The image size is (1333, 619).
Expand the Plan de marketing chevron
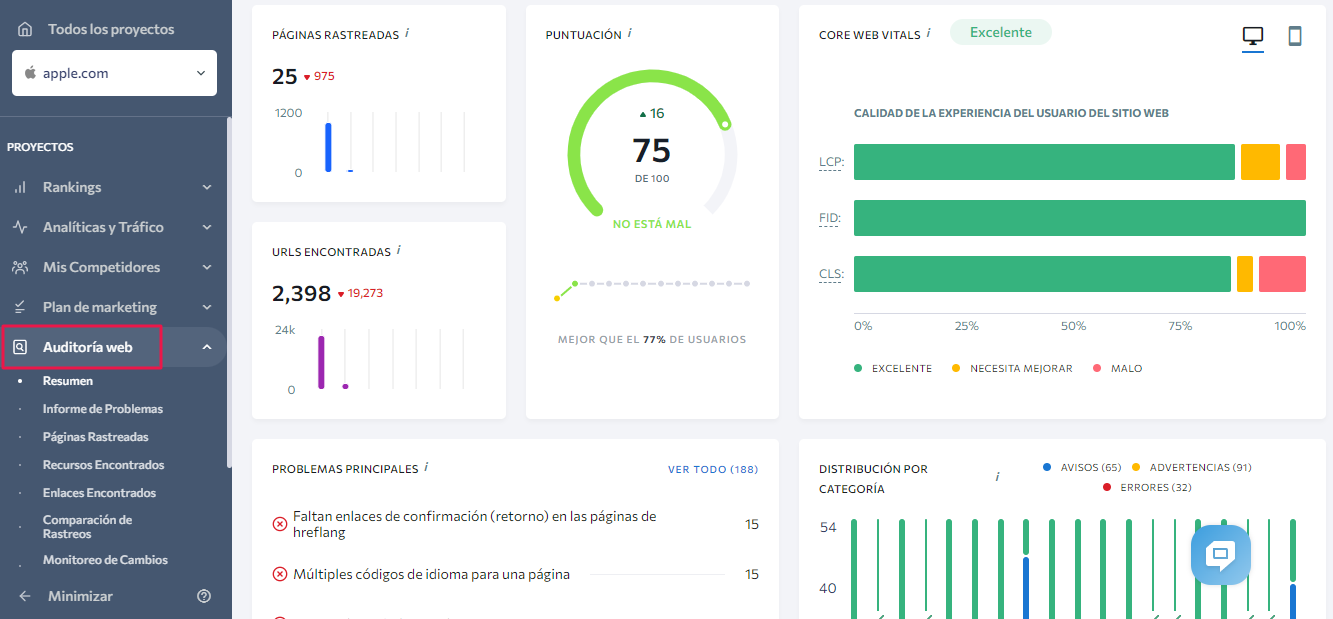207,307
